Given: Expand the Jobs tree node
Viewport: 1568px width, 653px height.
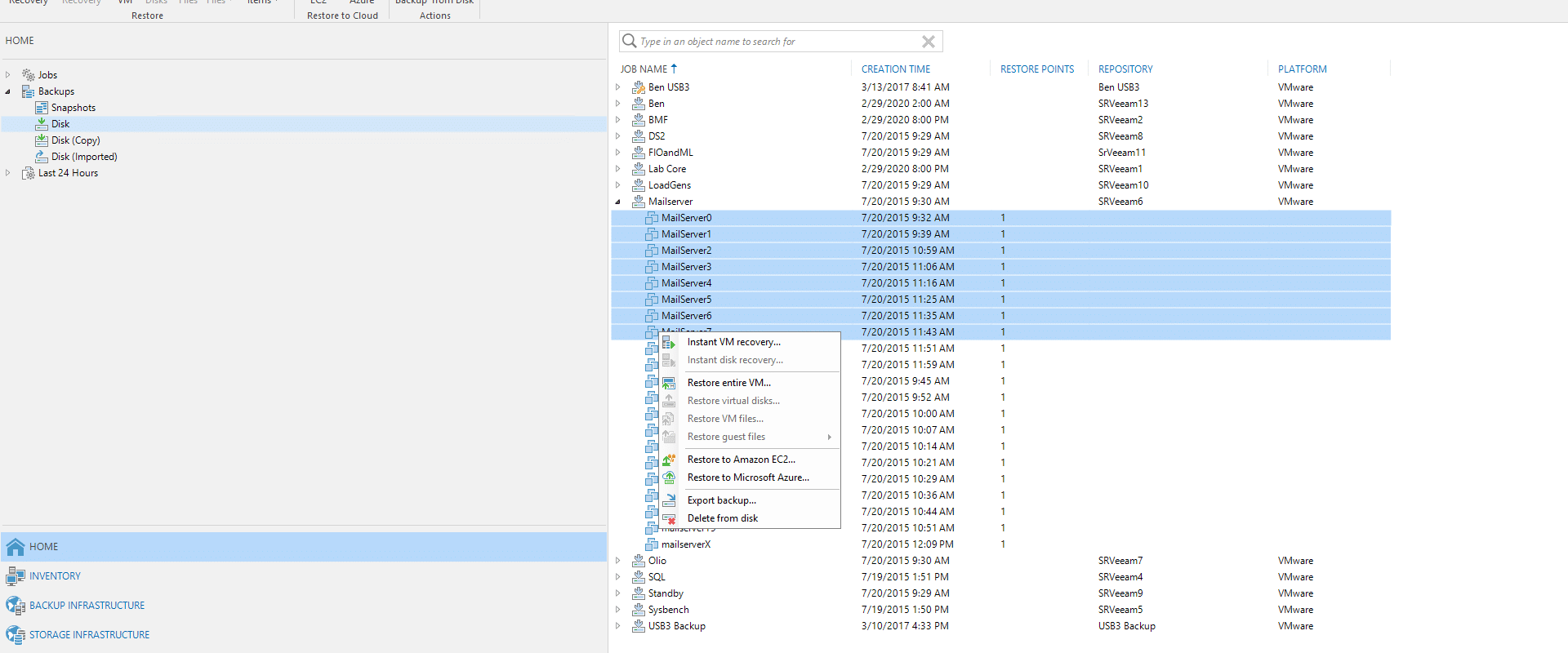Looking at the screenshot, I should [8, 75].
